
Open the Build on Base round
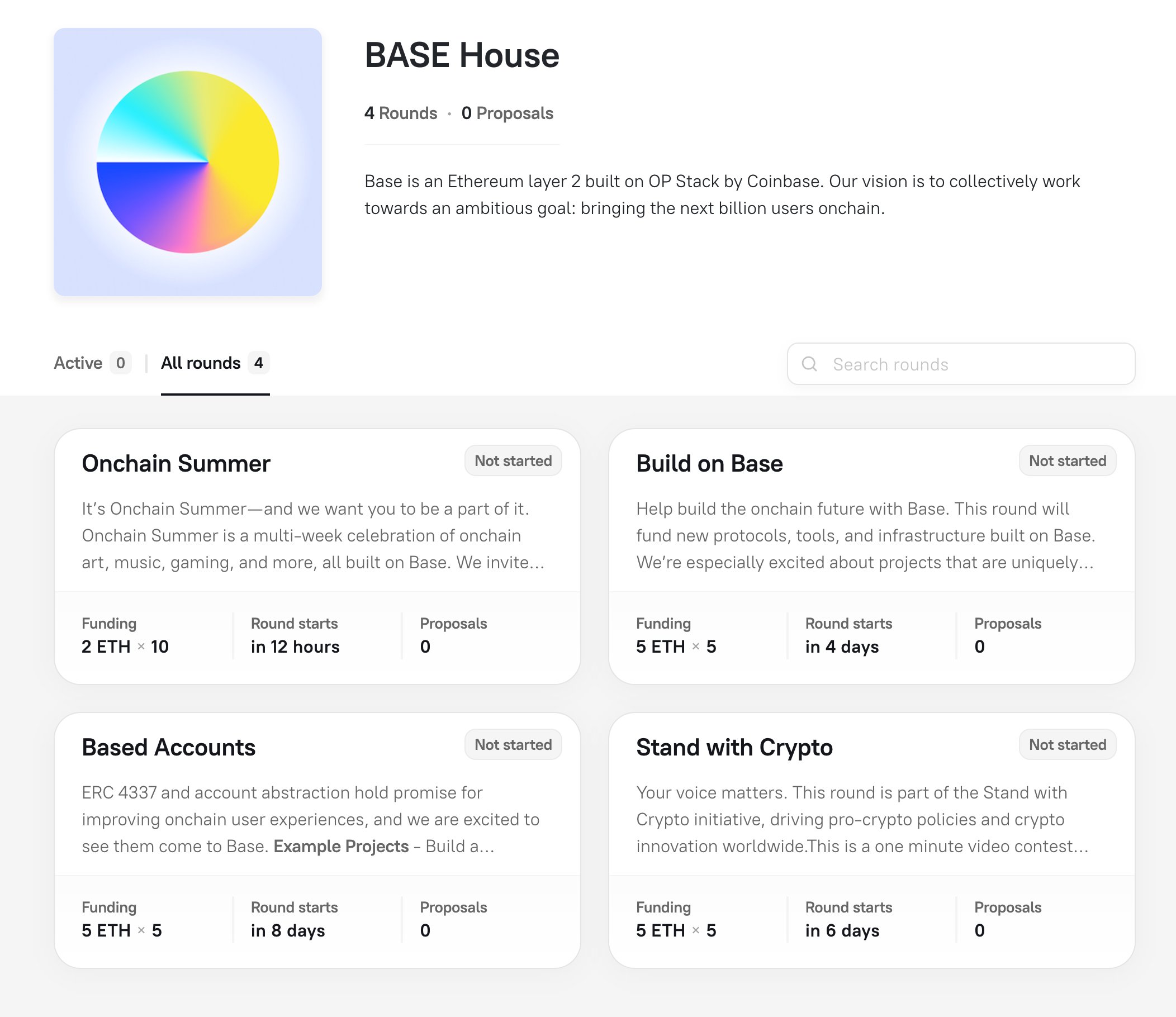click(x=709, y=464)
